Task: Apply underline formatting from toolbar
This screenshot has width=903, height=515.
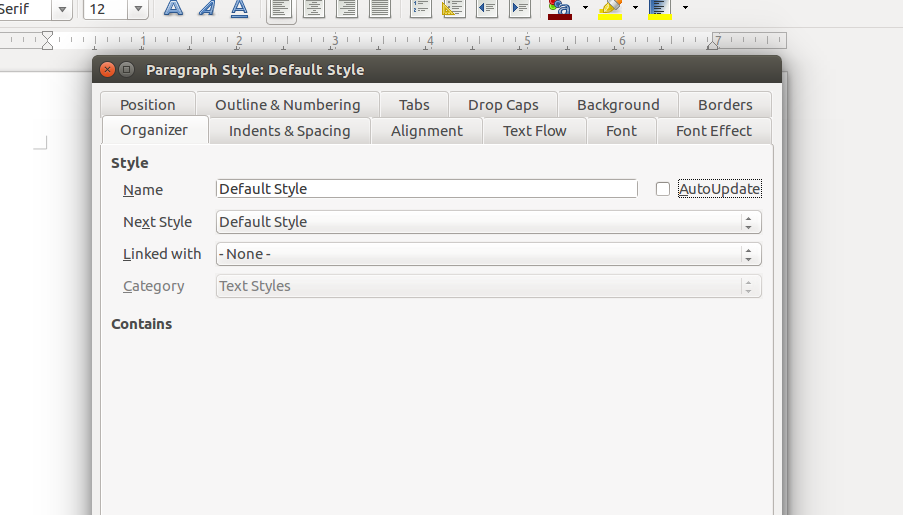Action: point(239,9)
